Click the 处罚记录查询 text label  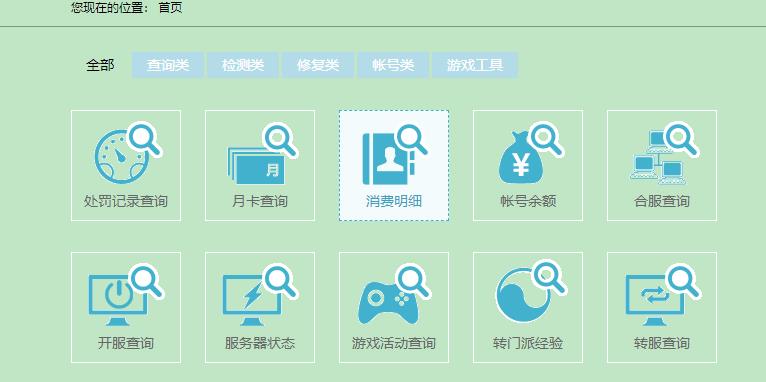click(126, 201)
